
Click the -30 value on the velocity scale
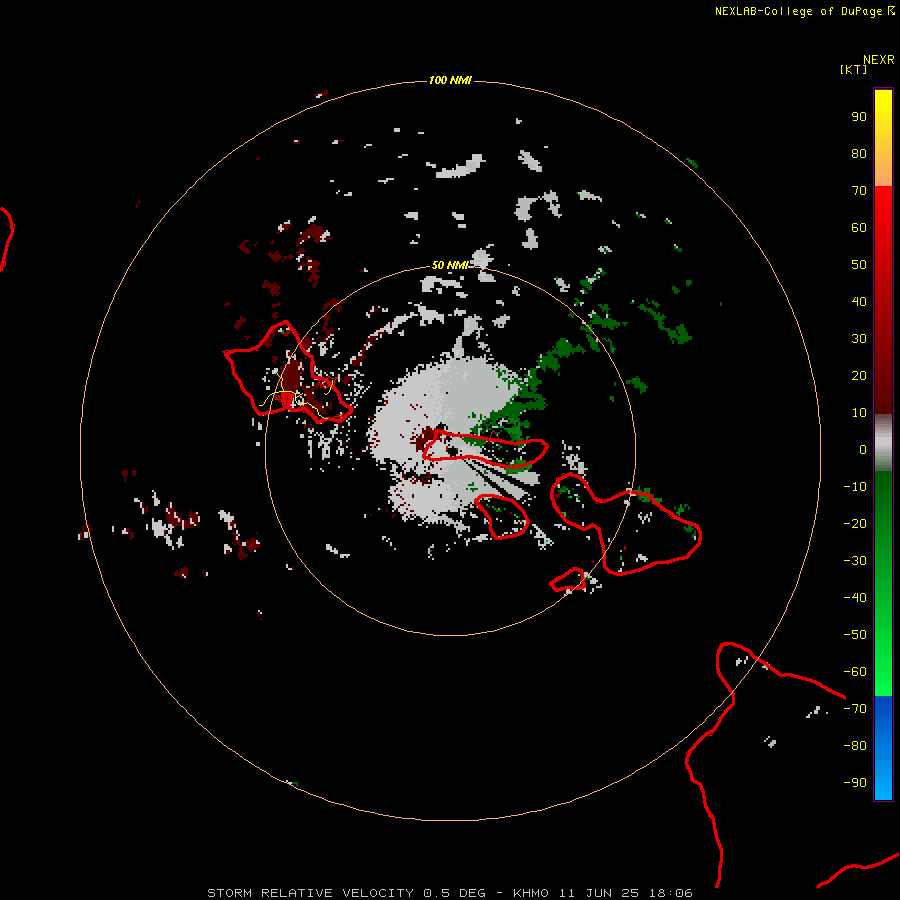855,561
